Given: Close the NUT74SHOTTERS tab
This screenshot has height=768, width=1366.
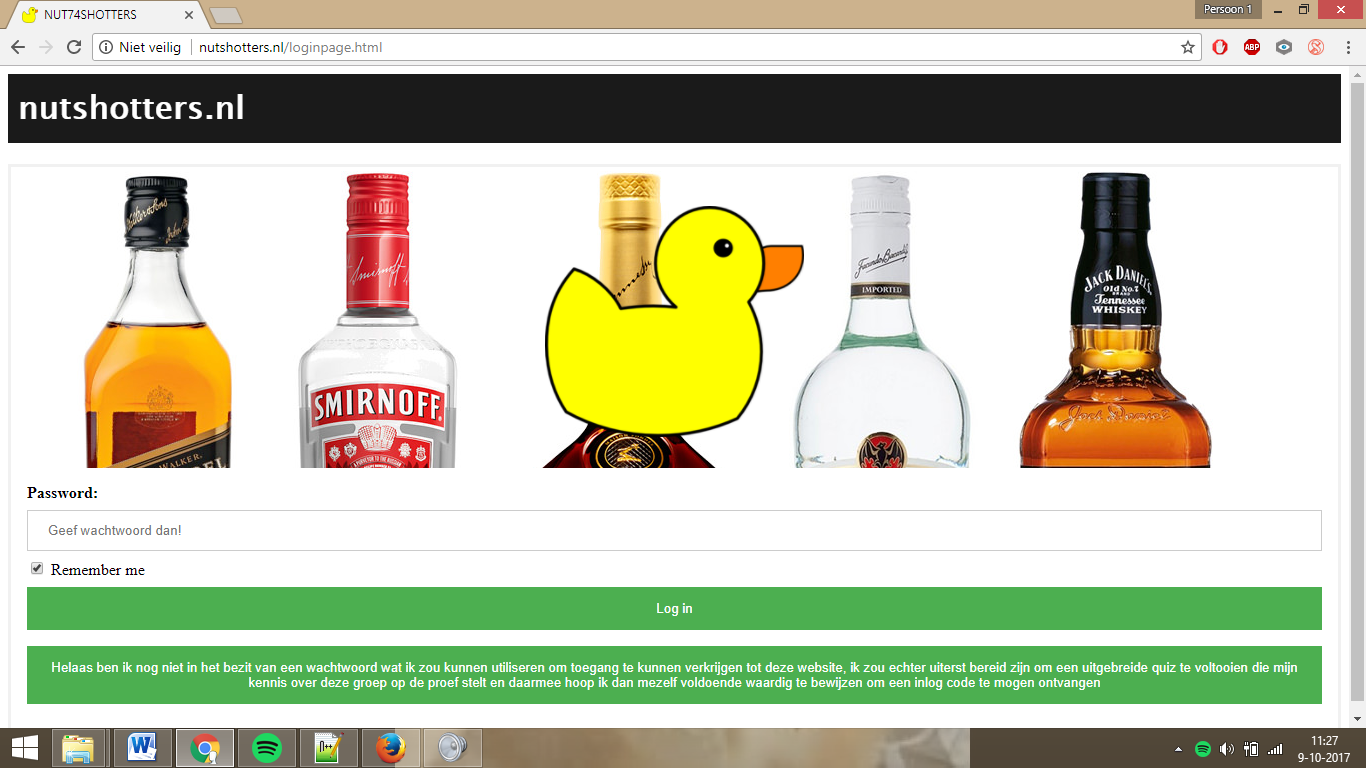Looking at the screenshot, I should [189, 15].
